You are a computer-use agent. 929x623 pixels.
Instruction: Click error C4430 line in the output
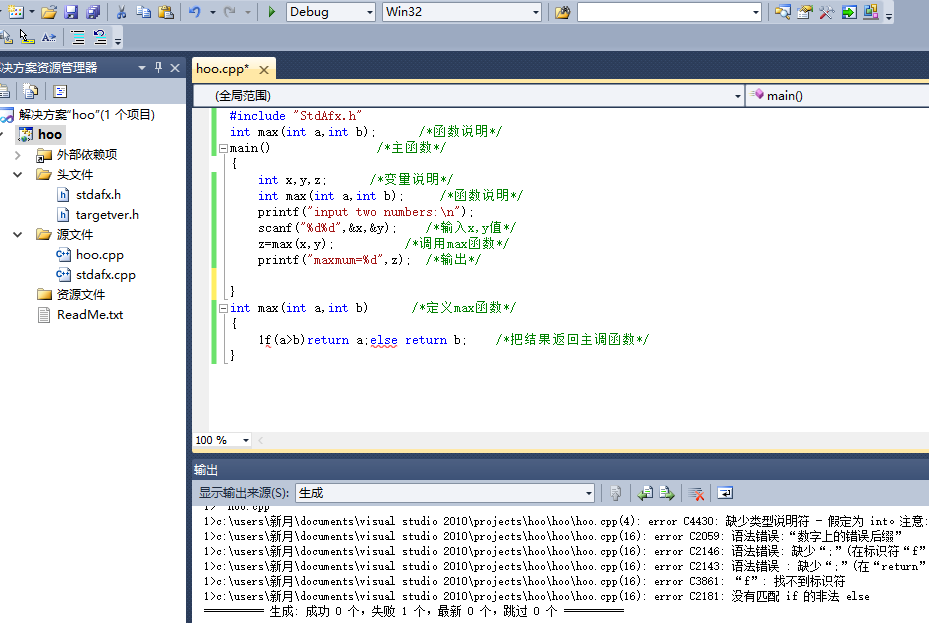[x=566, y=521]
